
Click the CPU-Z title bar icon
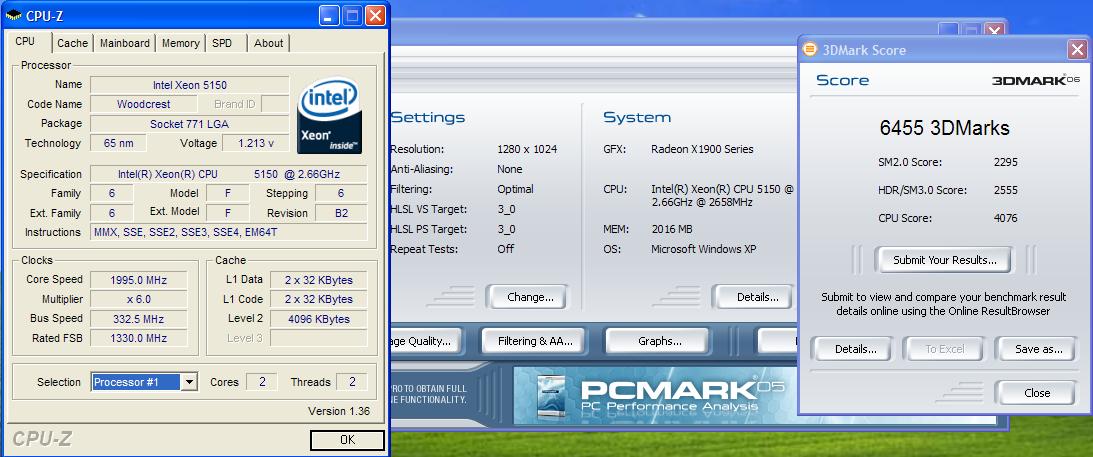[13, 15]
